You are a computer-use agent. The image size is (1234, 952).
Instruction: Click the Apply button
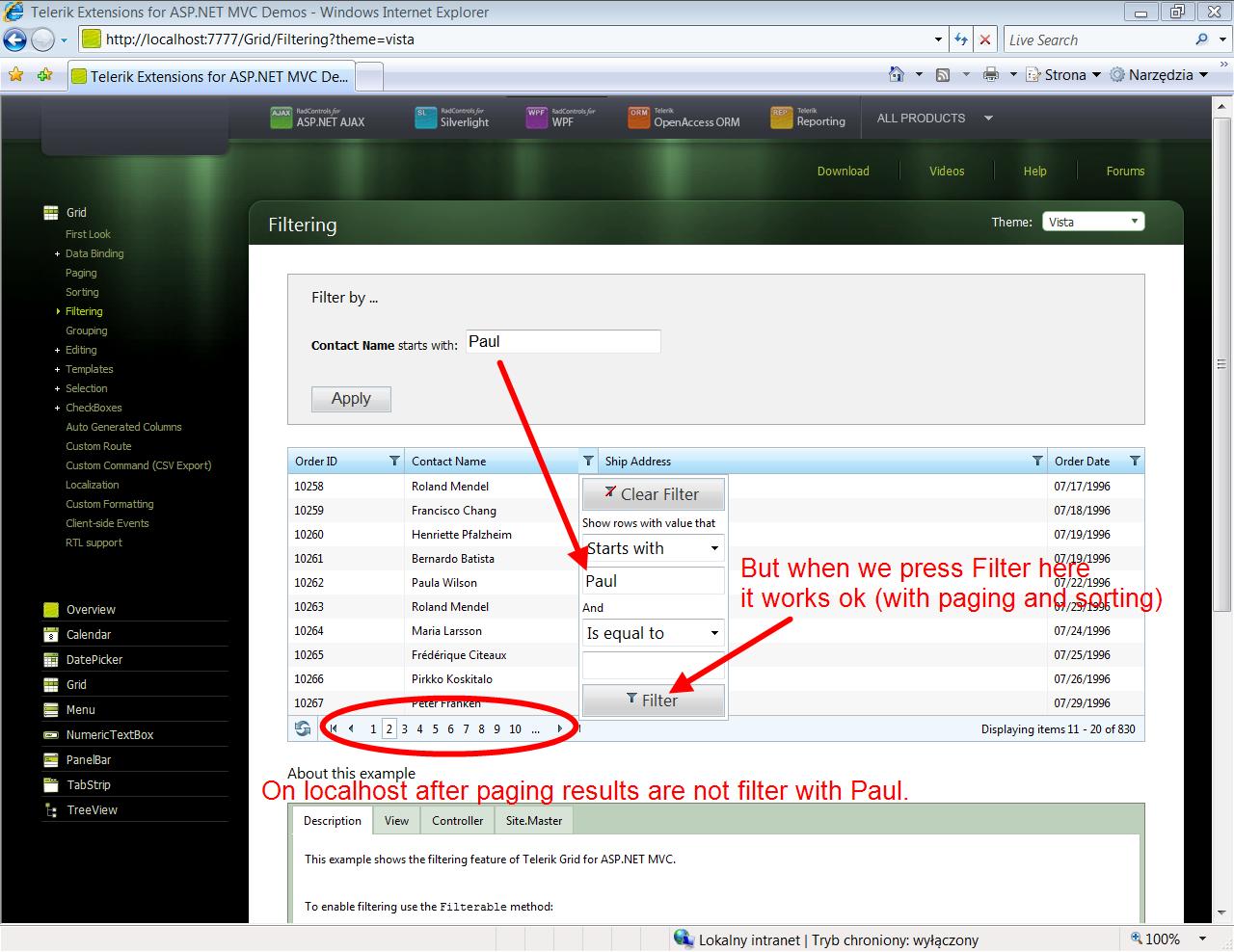pos(351,399)
